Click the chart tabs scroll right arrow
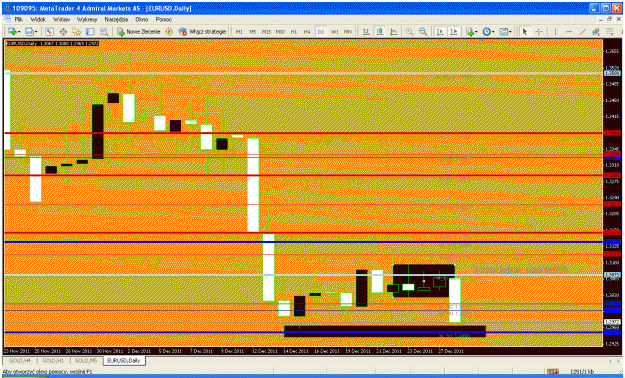This screenshot has width=625, height=378. [619, 361]
